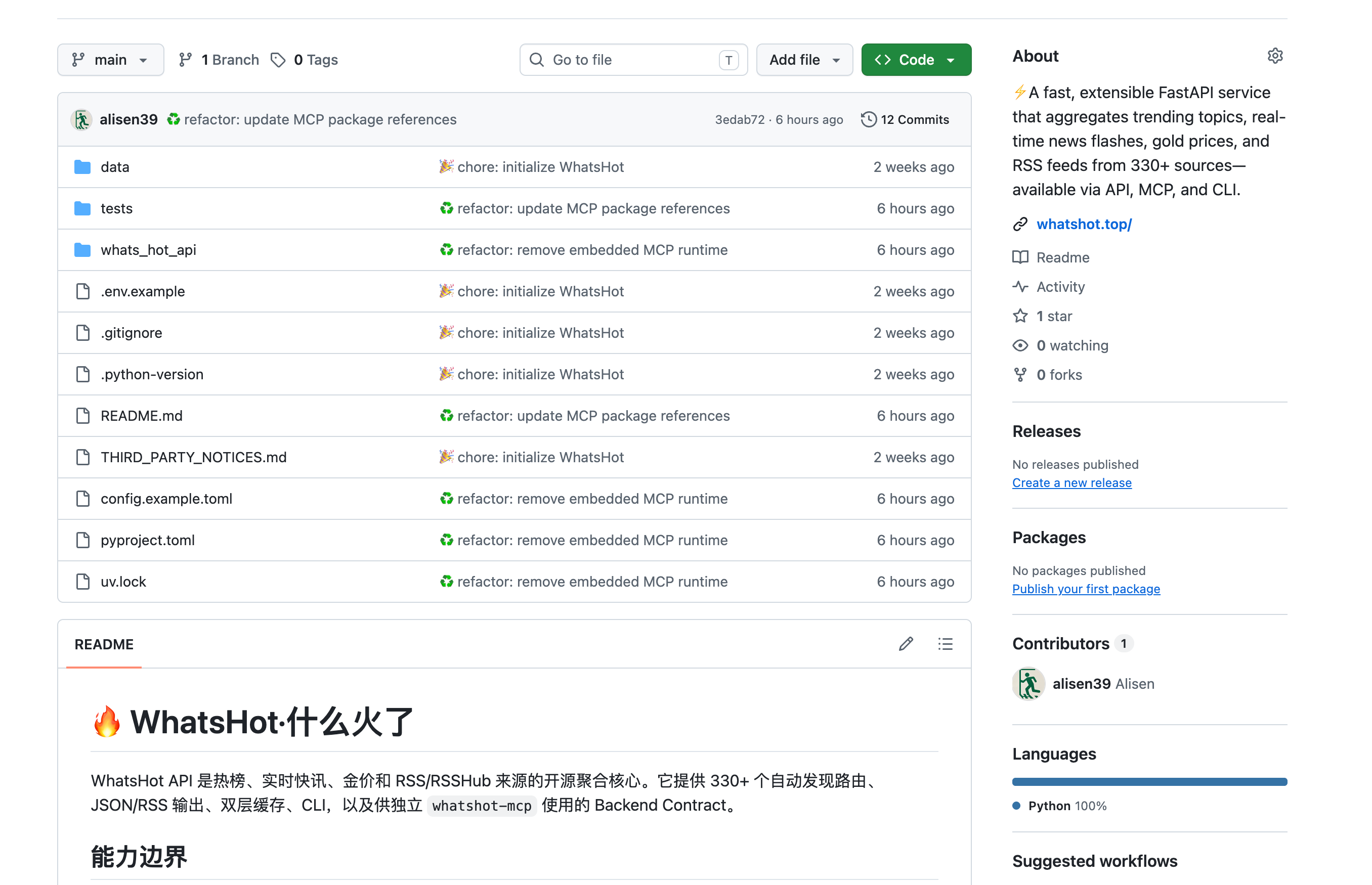Open the Releases heading link
The width and height of the screenshot is (1372, 885).
(1046, 431)
